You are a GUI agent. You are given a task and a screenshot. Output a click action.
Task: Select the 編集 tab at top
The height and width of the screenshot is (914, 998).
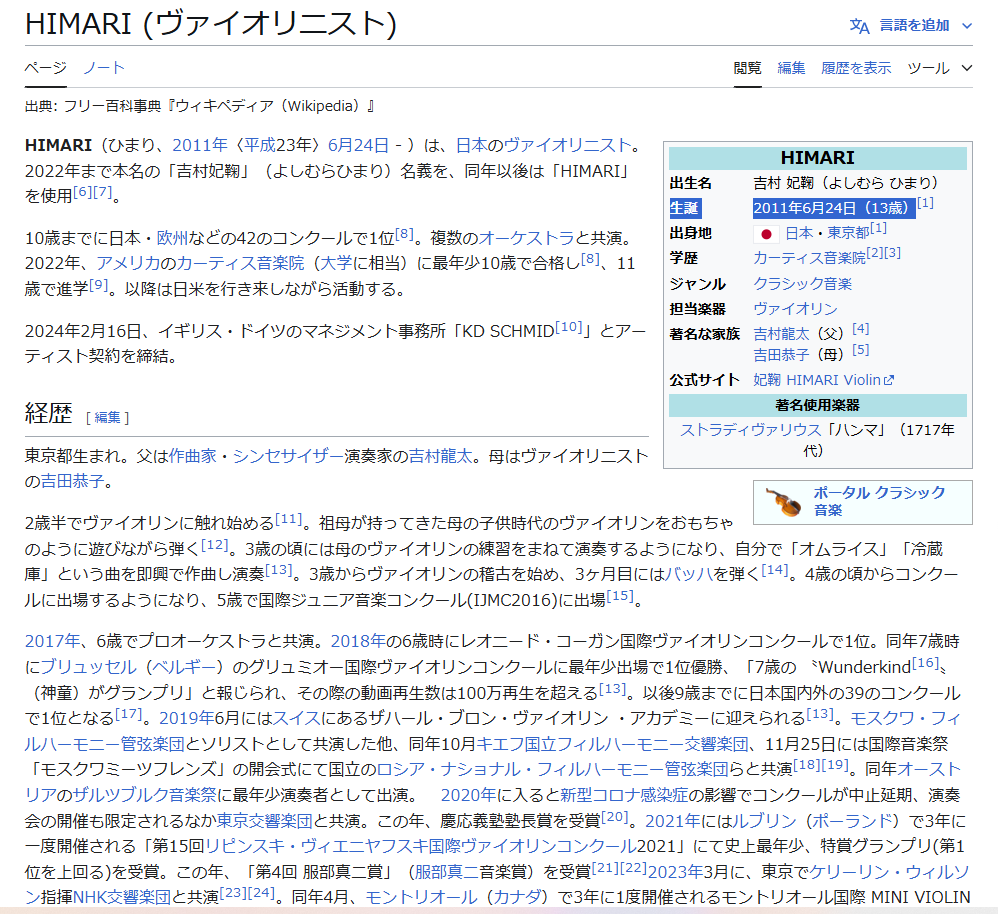[791, 68]
